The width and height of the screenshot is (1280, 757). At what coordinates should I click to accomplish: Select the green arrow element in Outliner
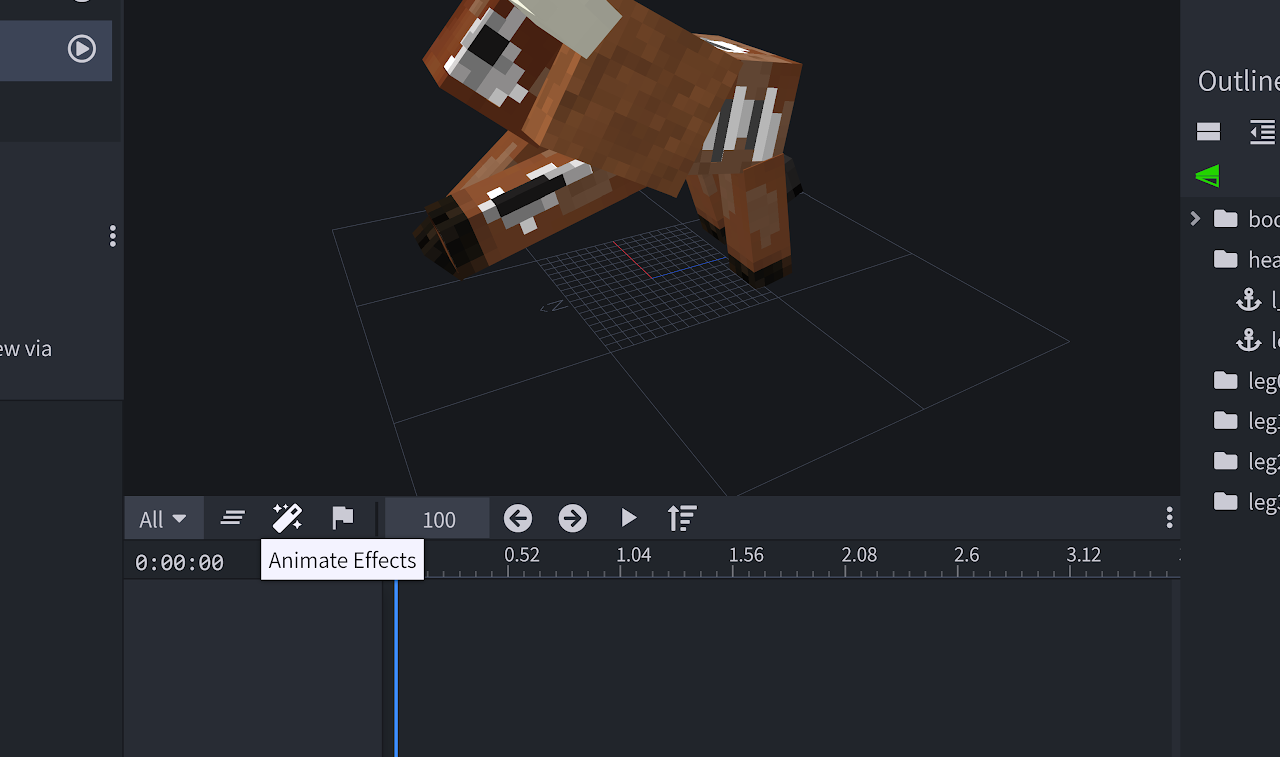(1208, 177)
